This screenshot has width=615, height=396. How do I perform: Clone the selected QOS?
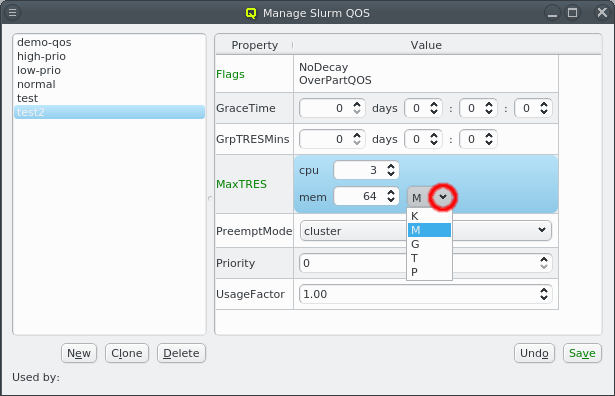[127, 353]
